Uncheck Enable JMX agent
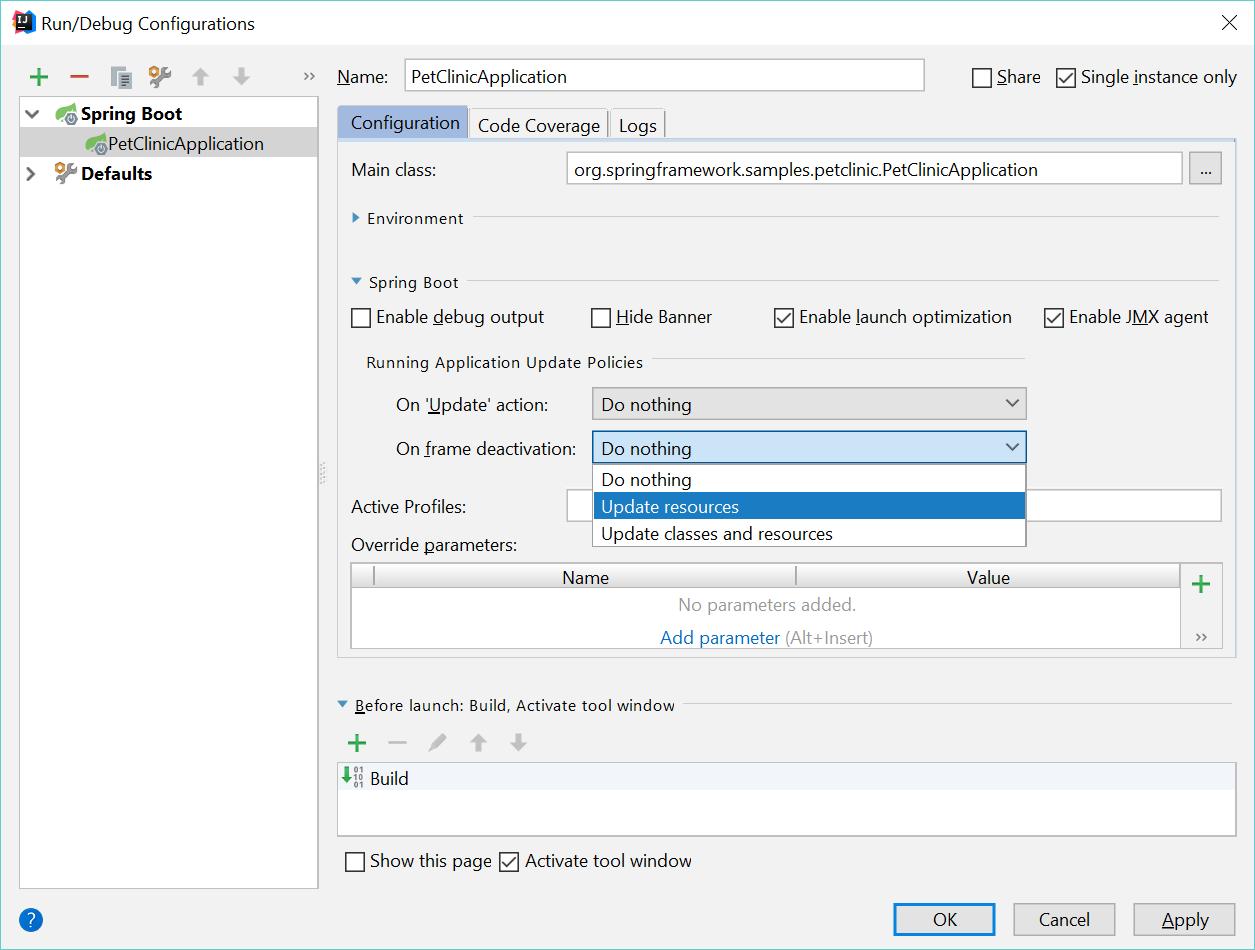 (x=1054, y=318)
